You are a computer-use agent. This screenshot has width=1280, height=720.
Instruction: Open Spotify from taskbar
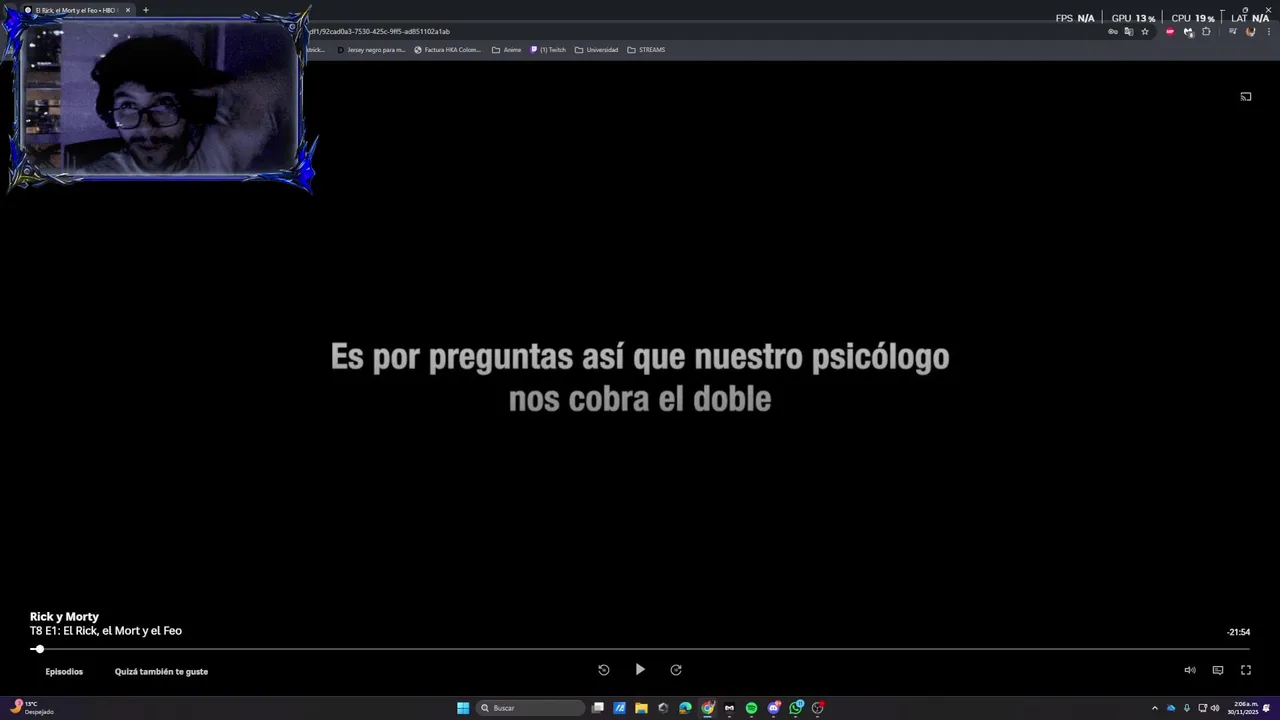751,708
